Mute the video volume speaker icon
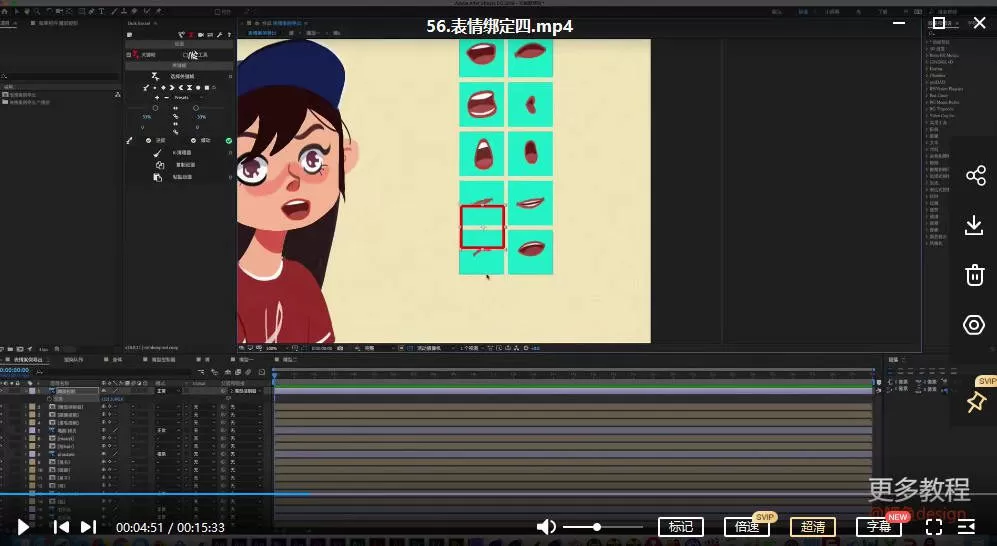The width and height of the screenshot is (997, 546). click(x=546, y=526)
